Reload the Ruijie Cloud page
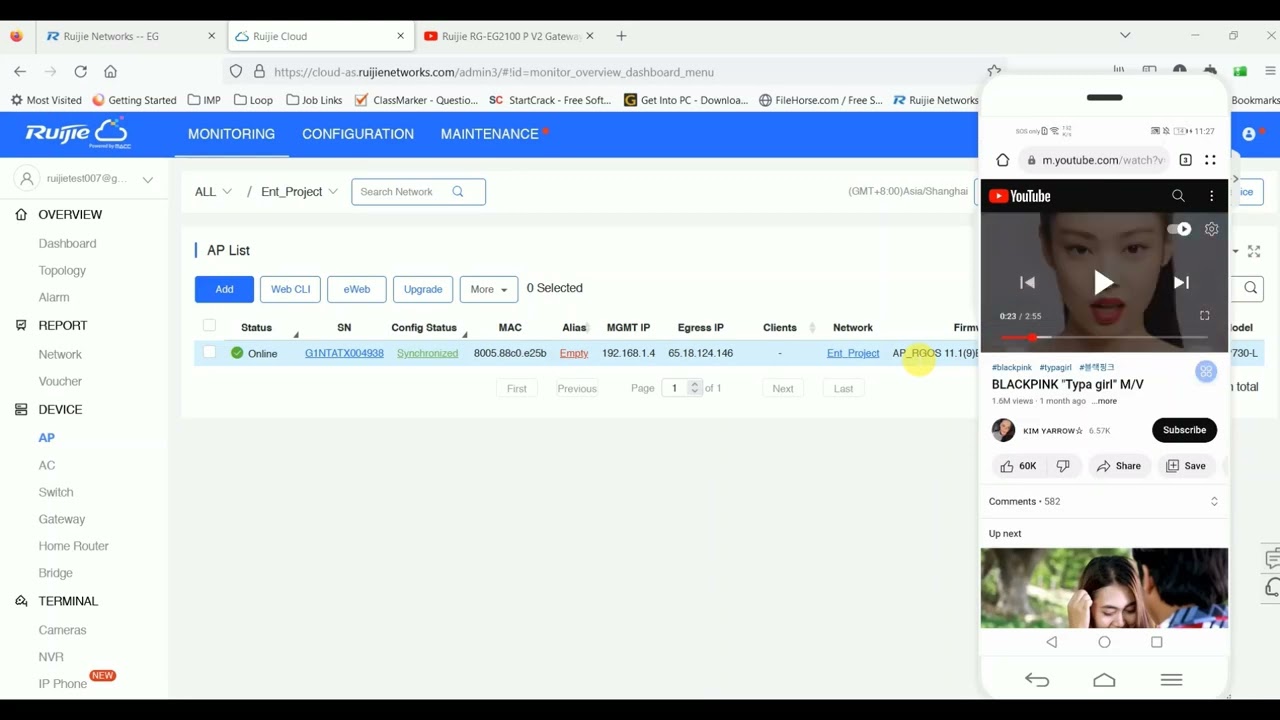 click(80, 72)
